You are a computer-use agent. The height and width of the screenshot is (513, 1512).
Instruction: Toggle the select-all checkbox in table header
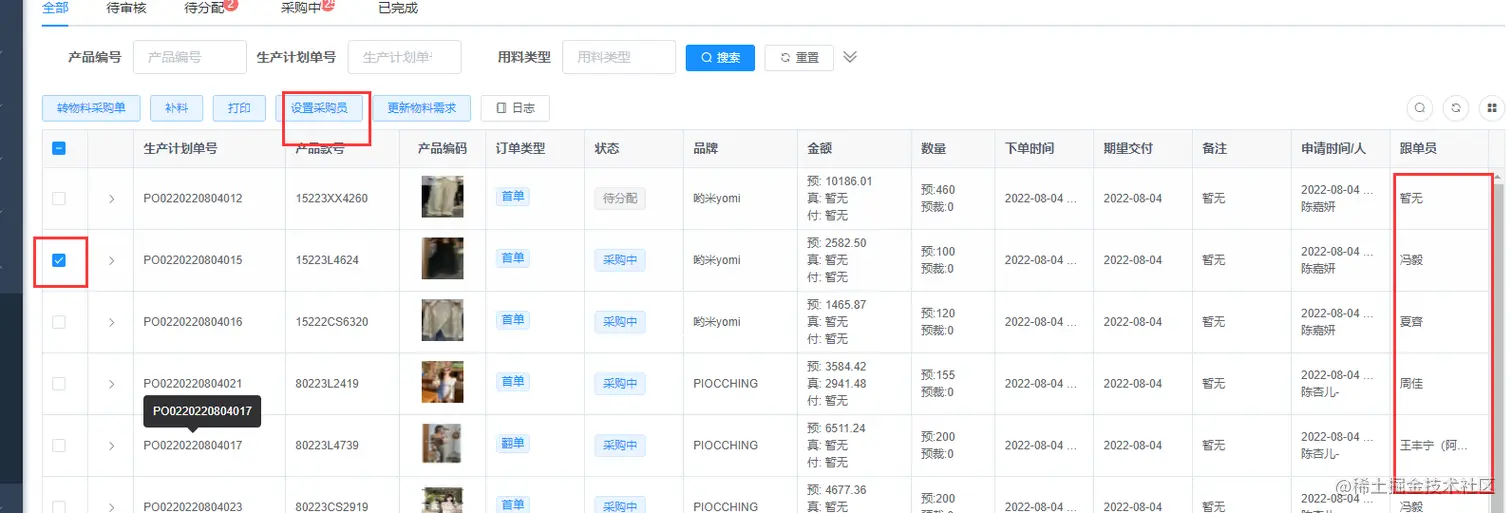click(x=59, y=148)
